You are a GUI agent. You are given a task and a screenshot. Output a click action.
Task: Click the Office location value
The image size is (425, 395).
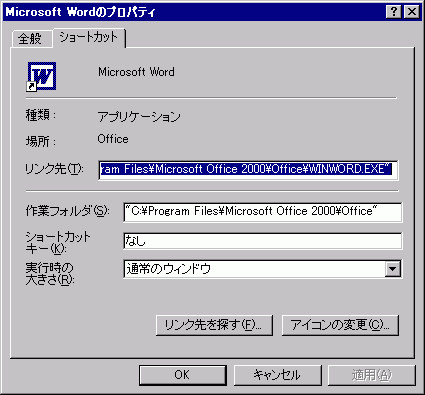(x=113, y=139)
